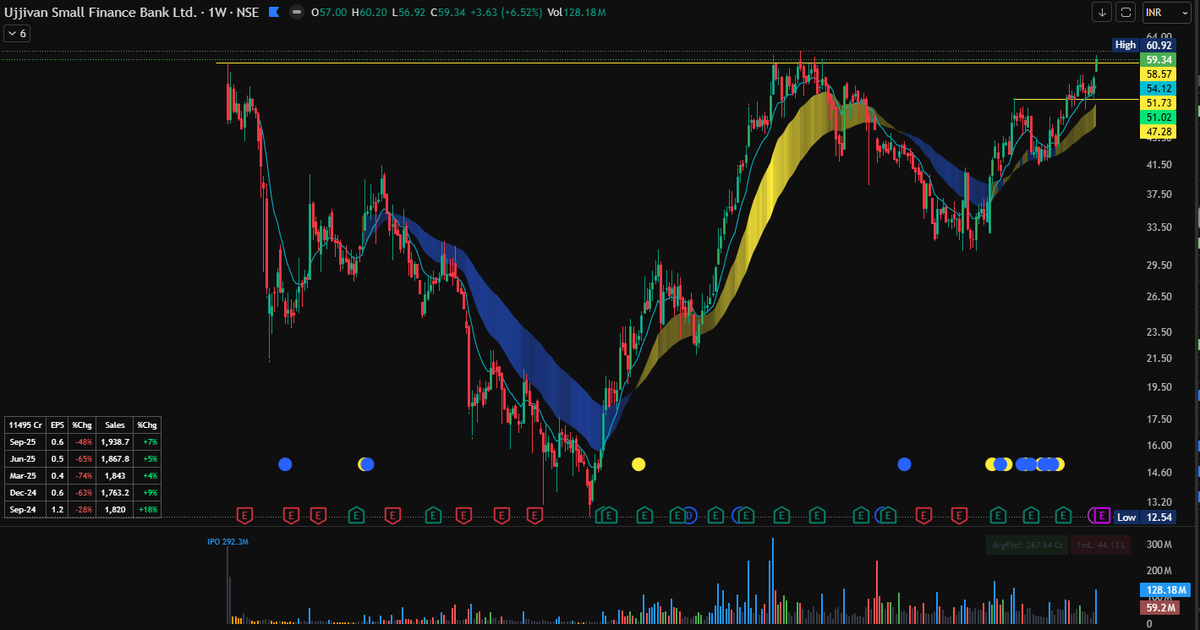Click the 11495 Cr market cap cell
Screen dimensions: 1200x630
coord(25,425)
